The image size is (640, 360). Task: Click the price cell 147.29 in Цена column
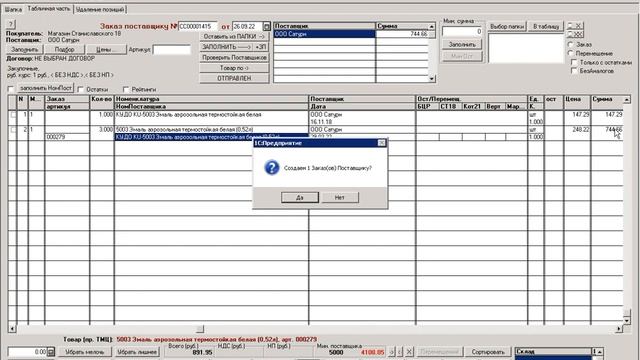577,115
